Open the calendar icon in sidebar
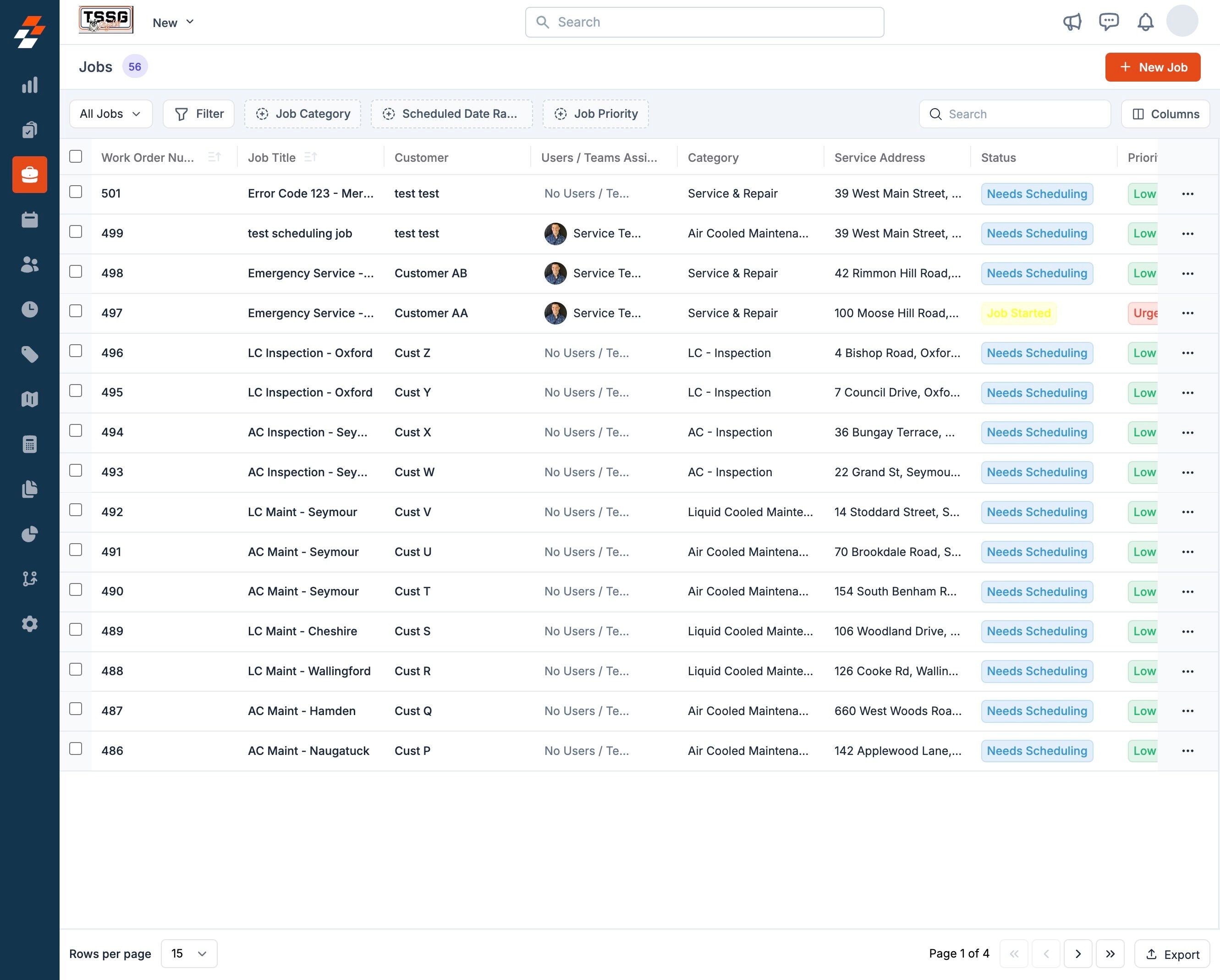The width and height of the screenshot is (1220, 980). coord(29,220)
